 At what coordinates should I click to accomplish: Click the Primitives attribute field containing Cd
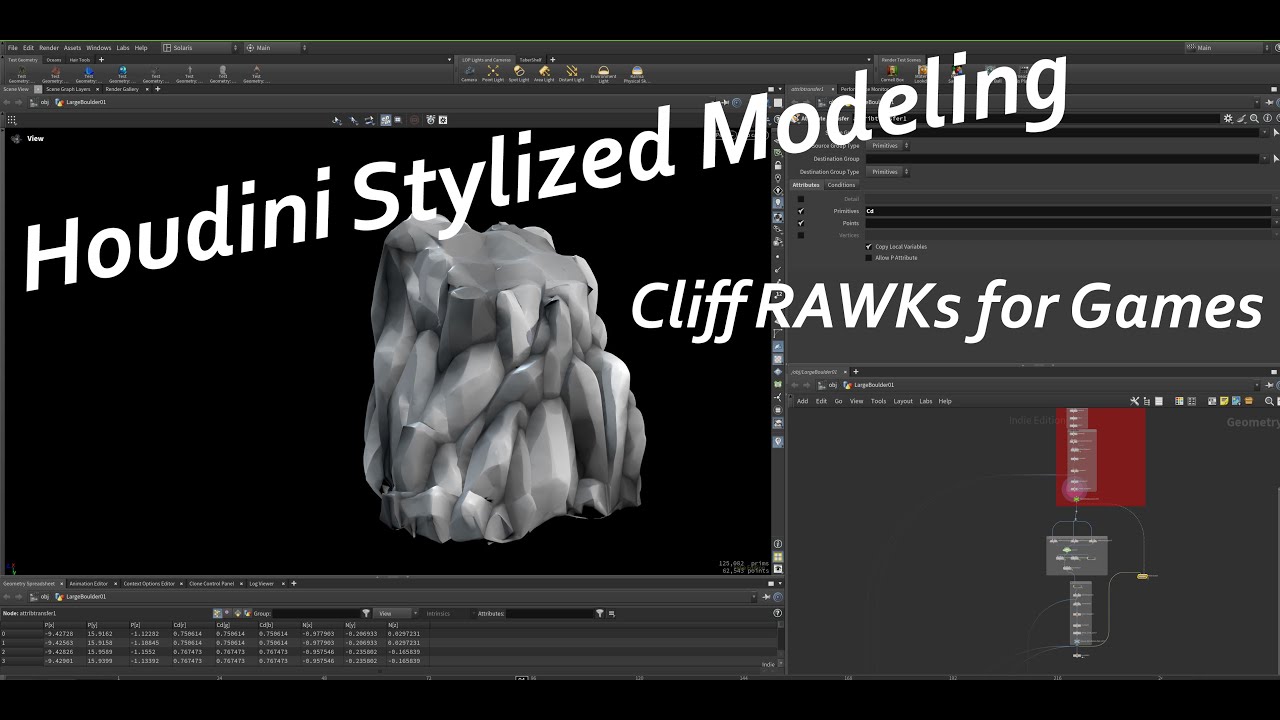1067,211
